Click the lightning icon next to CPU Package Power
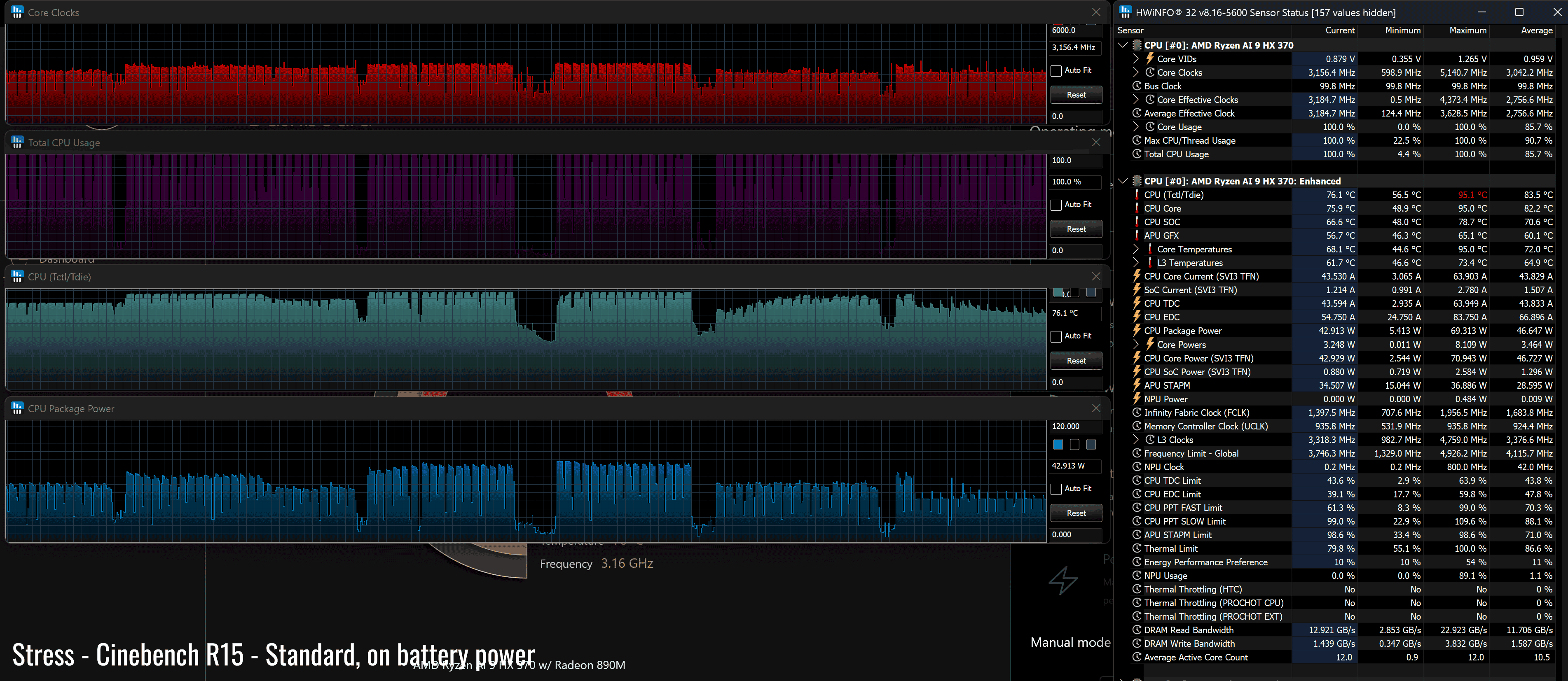Screen dimensions: 1568x681 (1136, 331)
